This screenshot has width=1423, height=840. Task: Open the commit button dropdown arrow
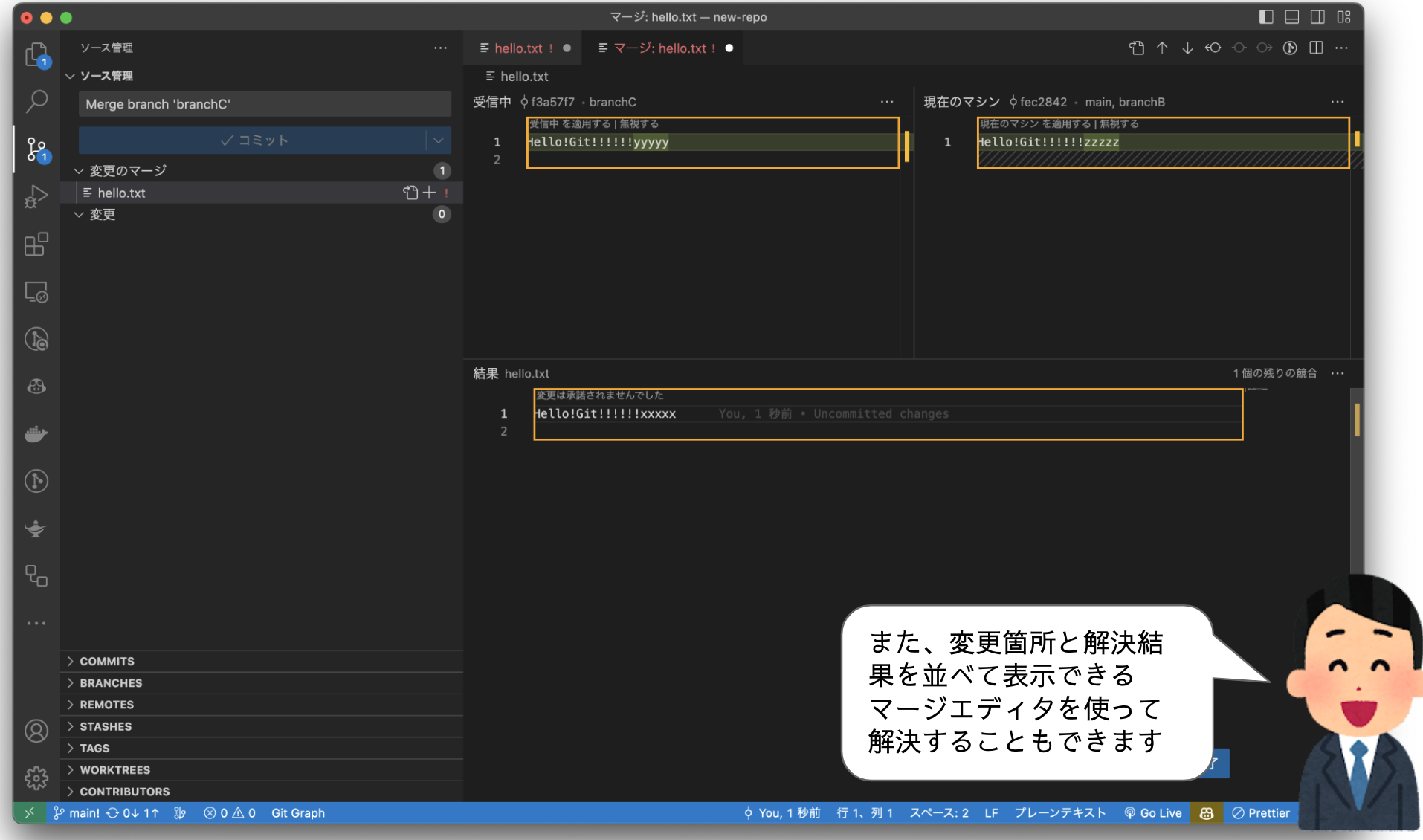[x=438, y=140]
